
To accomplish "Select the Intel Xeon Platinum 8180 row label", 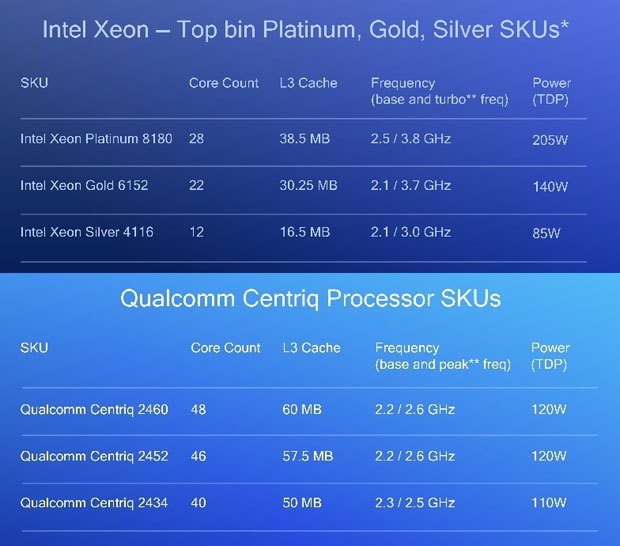I will pyautogui.click(x=93, y=139).
